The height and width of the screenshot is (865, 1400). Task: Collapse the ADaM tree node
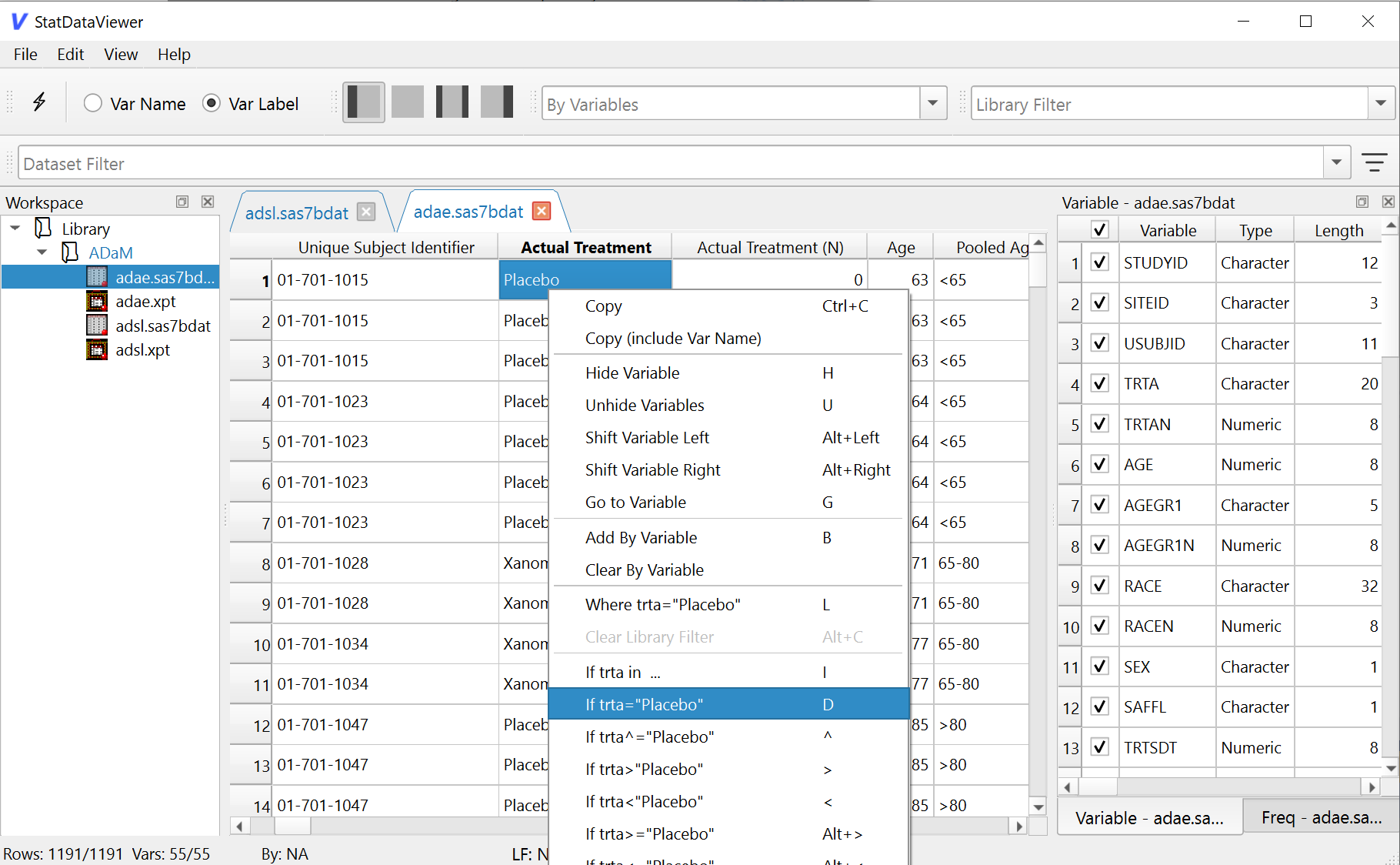[x=42, y=252]
